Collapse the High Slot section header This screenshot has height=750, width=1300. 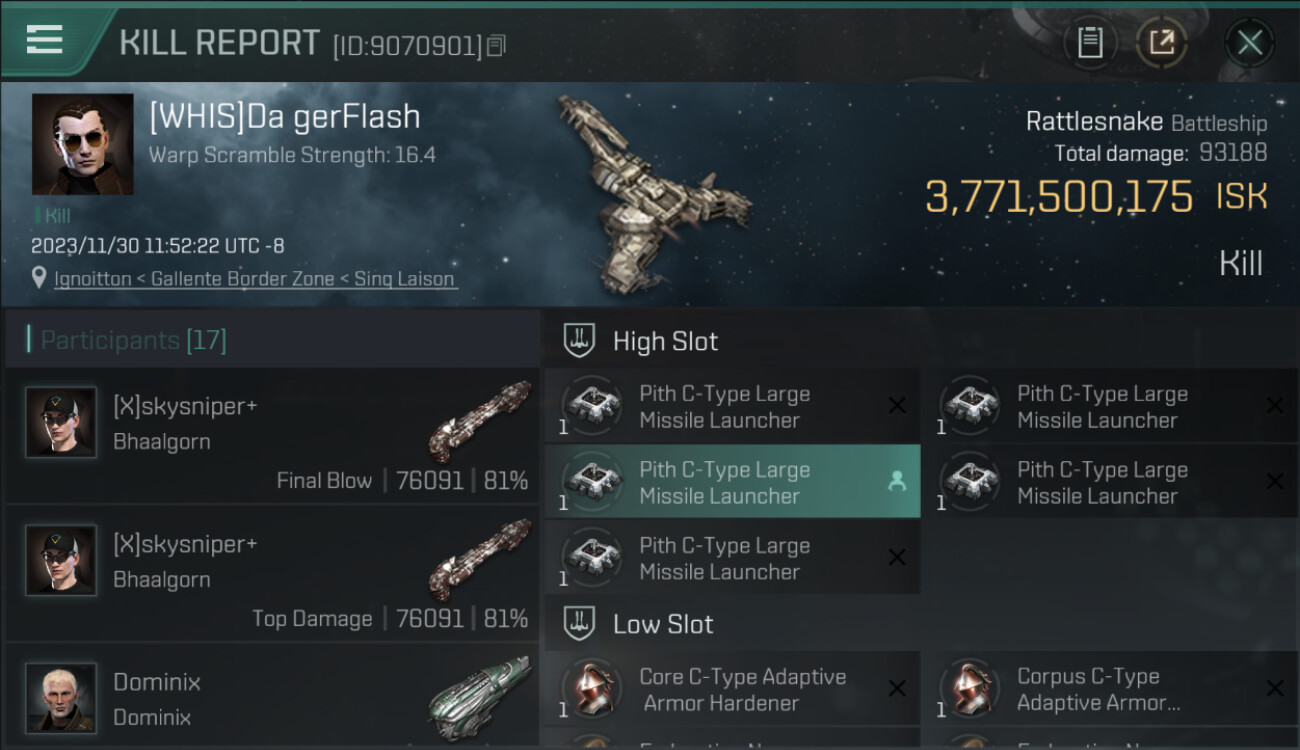click(665, 341)
